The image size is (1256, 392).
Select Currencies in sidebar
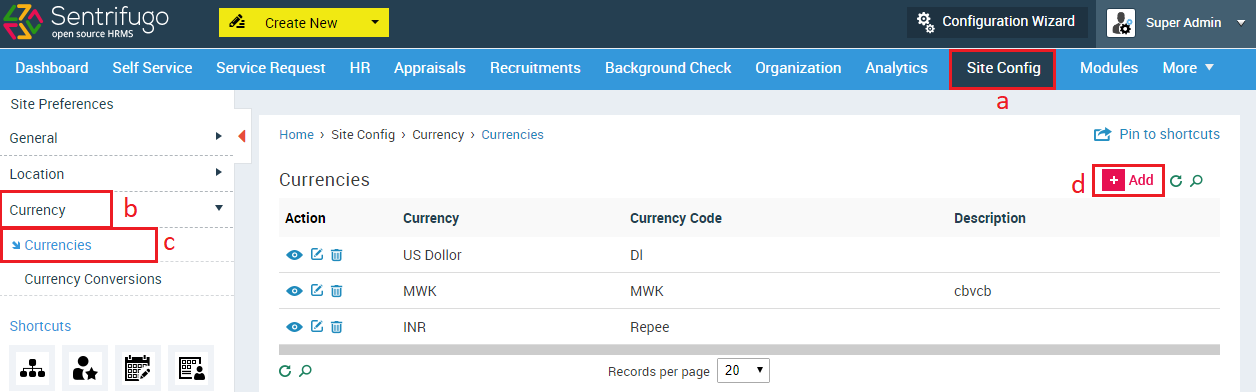[58, 245]
